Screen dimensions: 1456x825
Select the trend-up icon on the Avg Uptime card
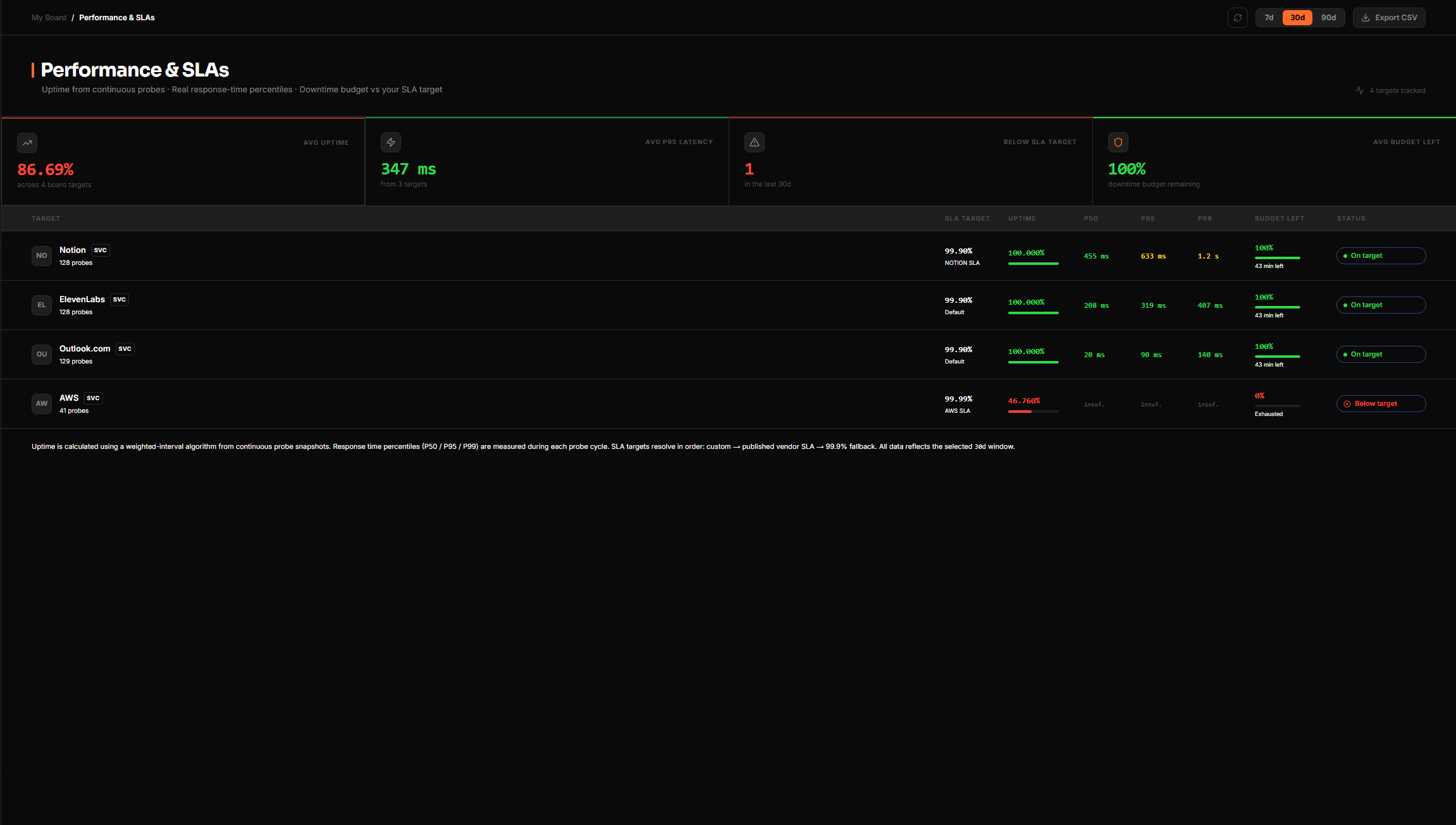click(27, 143)
